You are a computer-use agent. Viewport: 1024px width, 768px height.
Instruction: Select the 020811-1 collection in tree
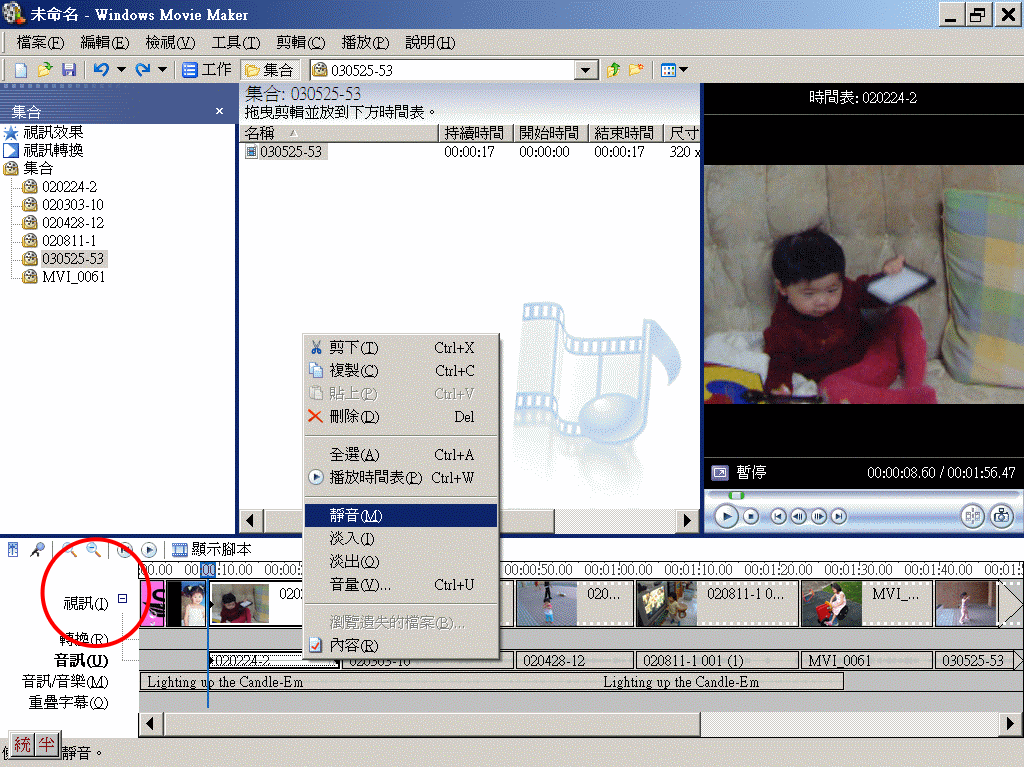(x=69, y=241)
